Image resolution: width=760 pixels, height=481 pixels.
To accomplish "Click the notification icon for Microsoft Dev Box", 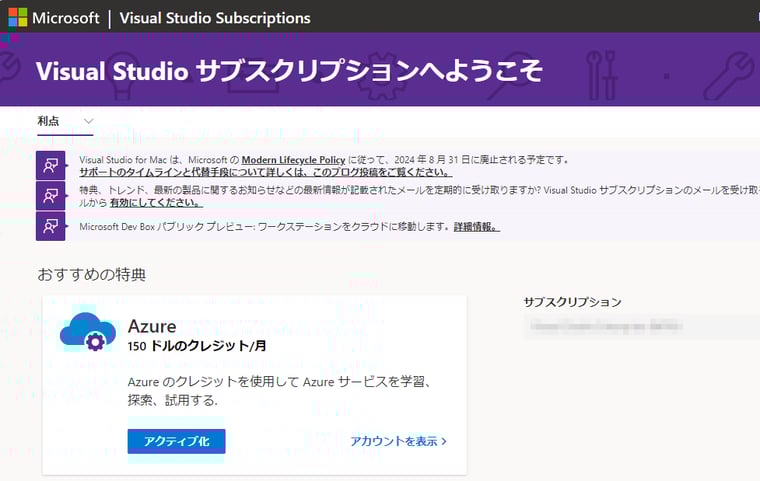I will point(50,226).
